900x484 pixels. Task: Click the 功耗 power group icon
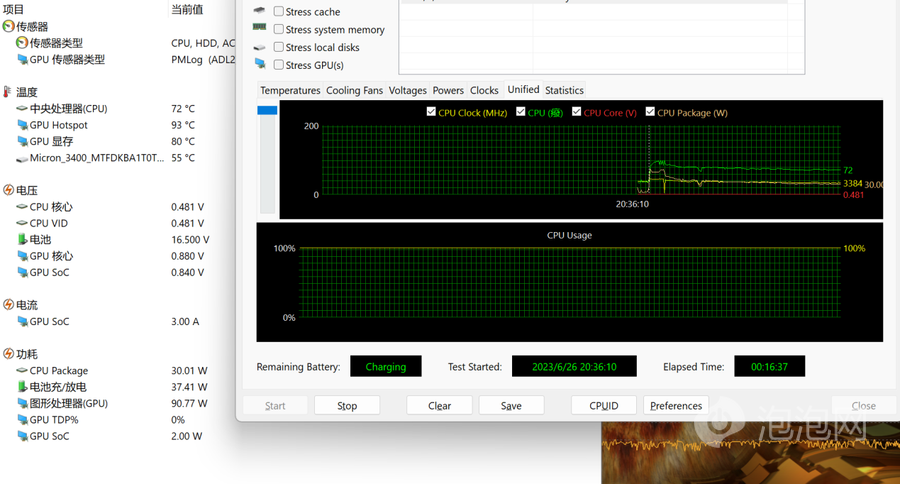coord(9,354)
